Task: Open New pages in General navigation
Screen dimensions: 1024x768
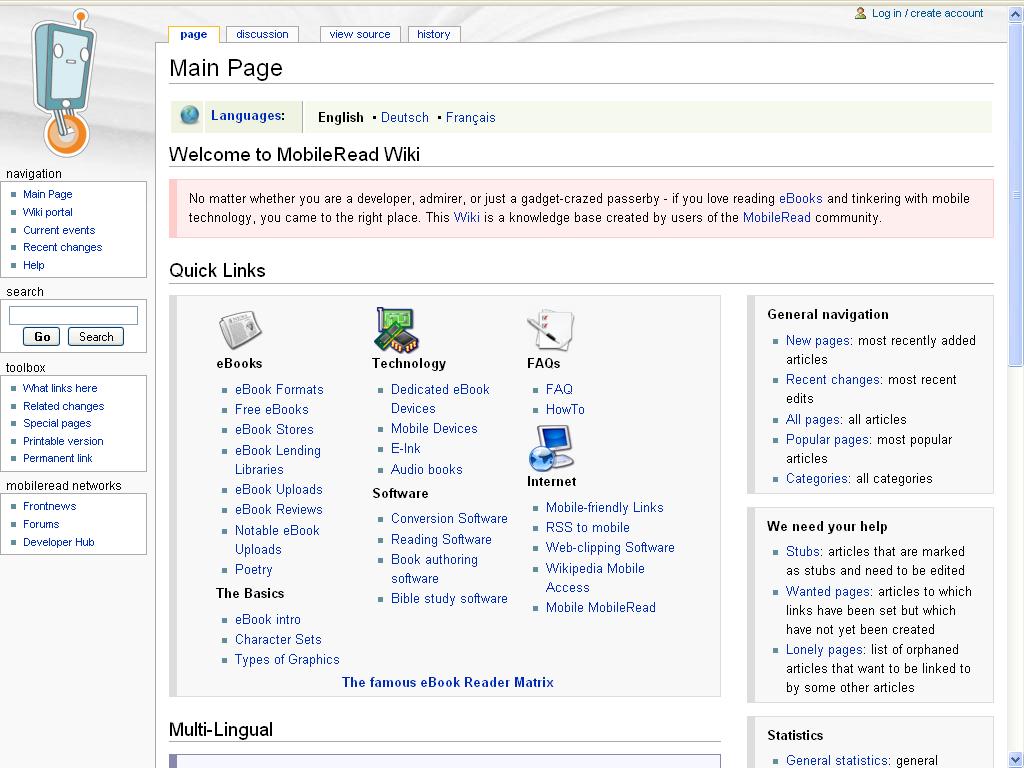Action: [x=818, y=340]
